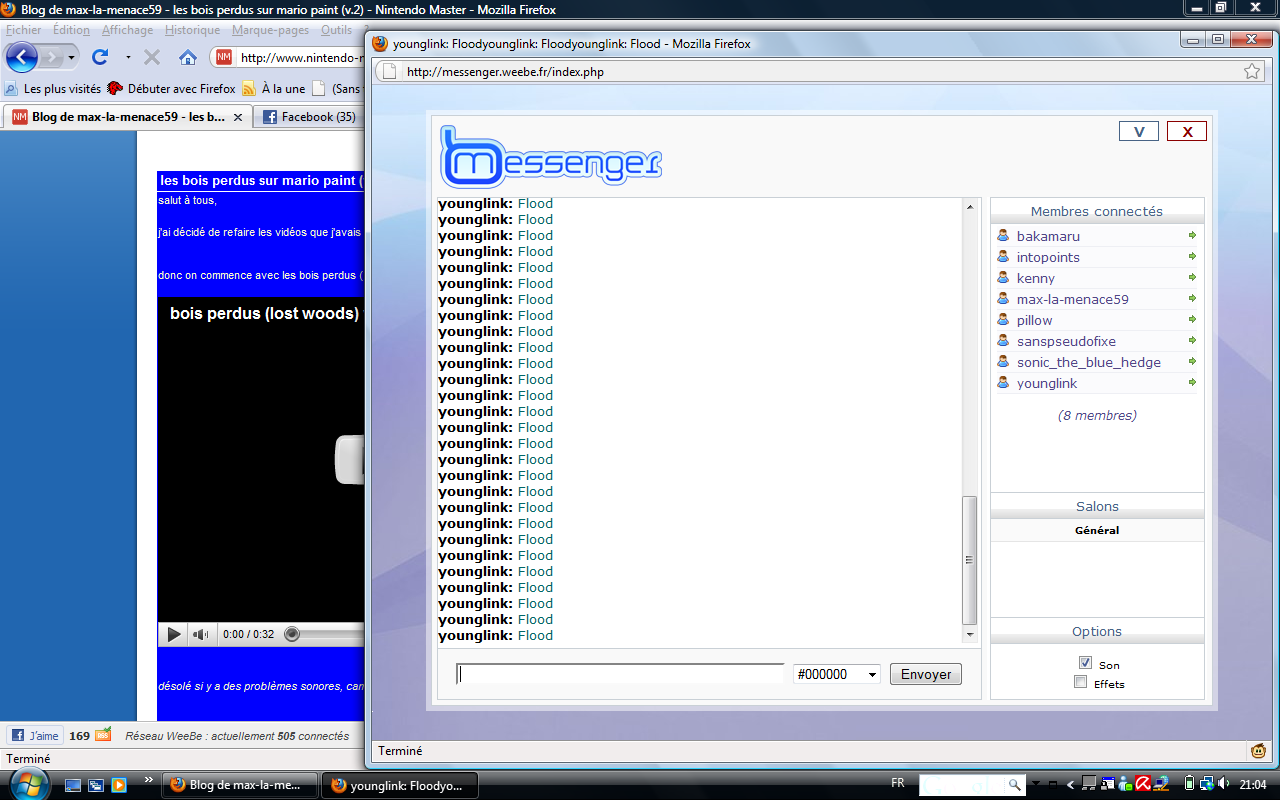Play the bois perdus video
Viewport: 1280px width, 800px height.
tap(173, 634)
